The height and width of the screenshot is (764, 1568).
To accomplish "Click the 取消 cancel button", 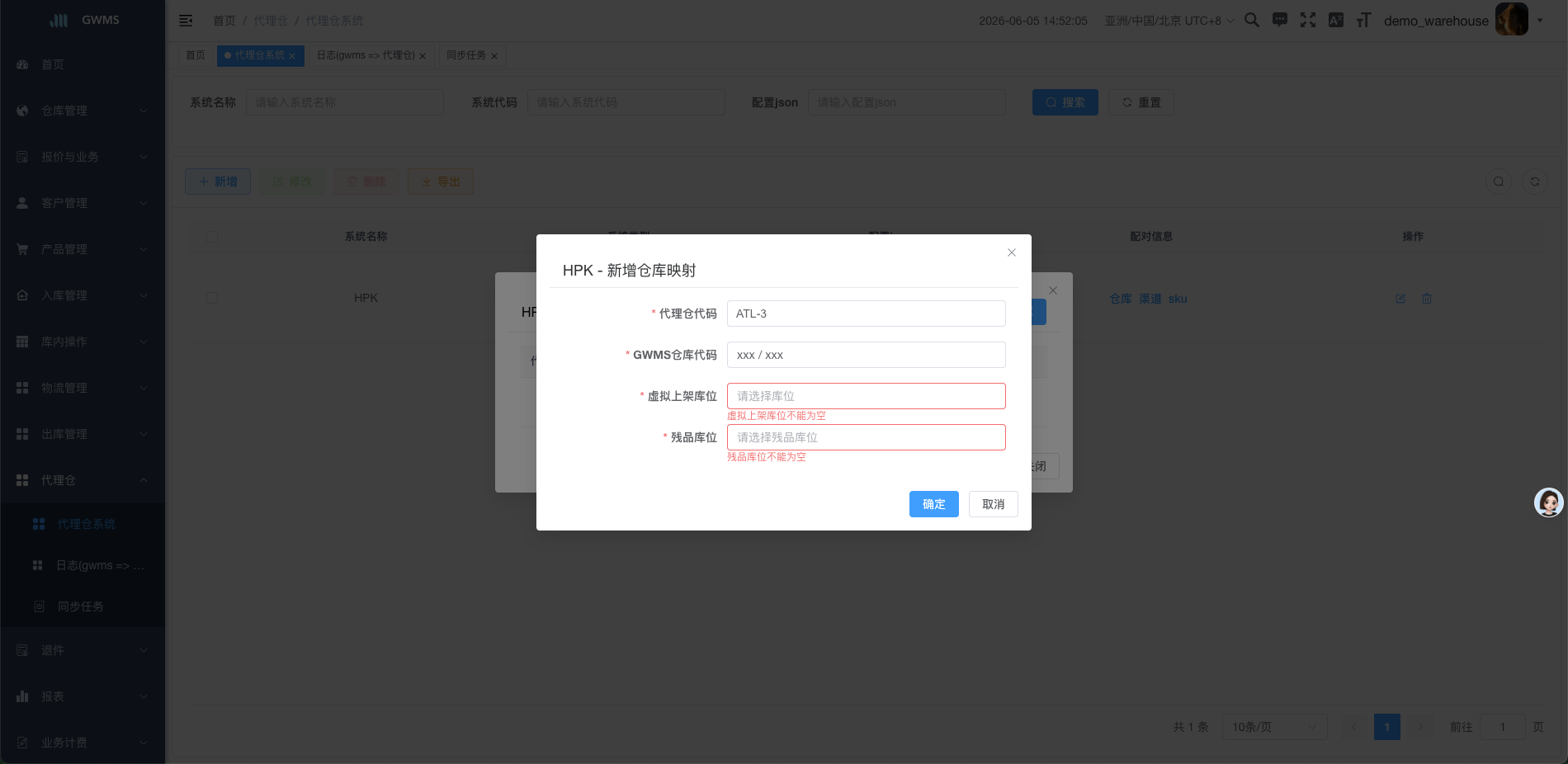I will pyautogui.click(x=994, y=504).
